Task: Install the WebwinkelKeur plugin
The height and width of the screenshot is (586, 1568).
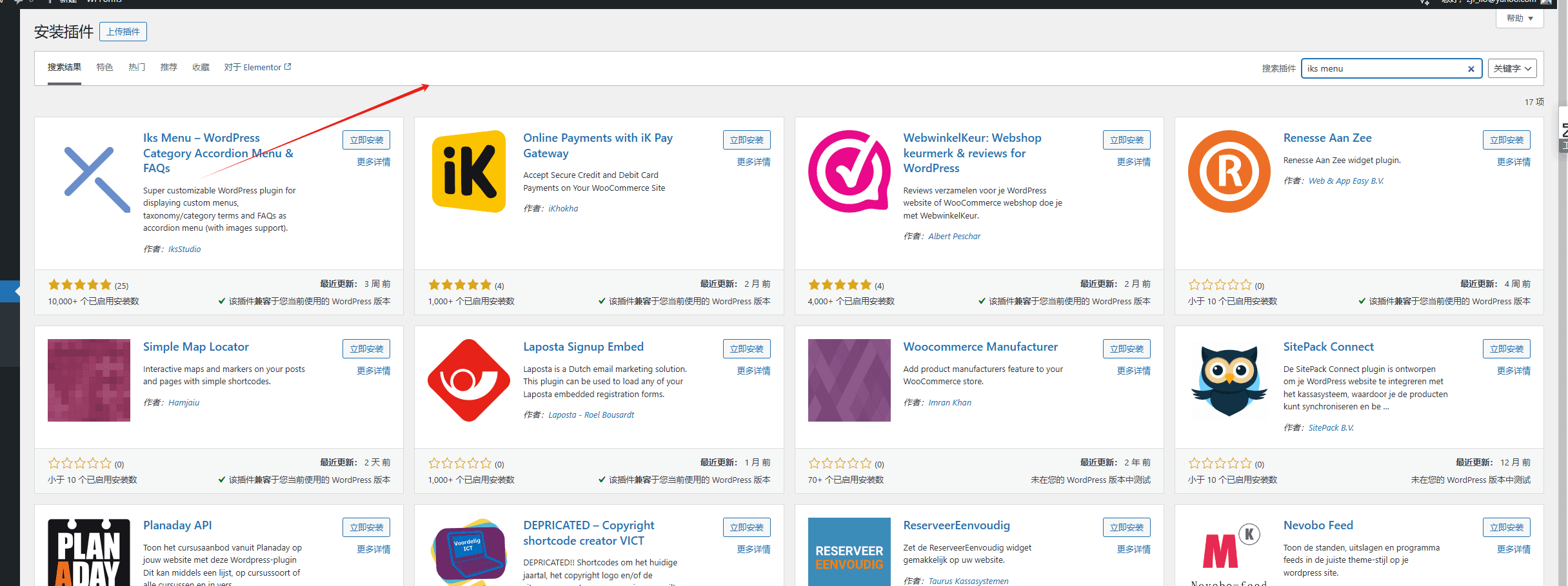Action: coord(1127,140)
